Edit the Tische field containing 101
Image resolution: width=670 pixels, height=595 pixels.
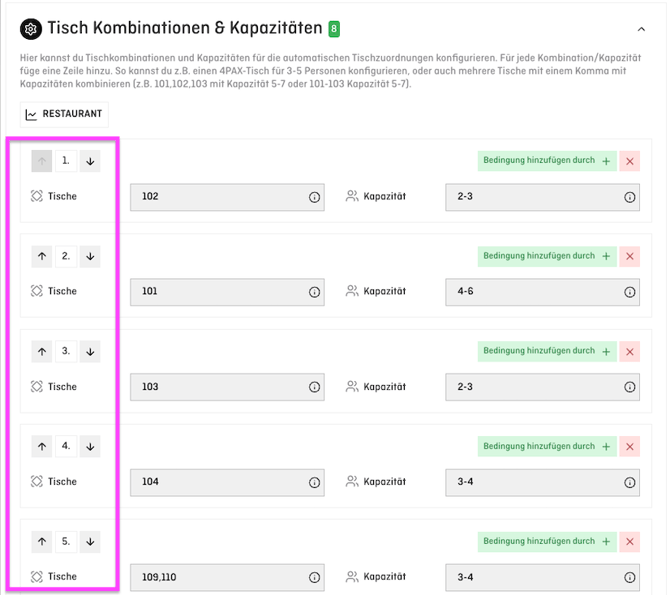pyautogui.click(x=227, y=292)
